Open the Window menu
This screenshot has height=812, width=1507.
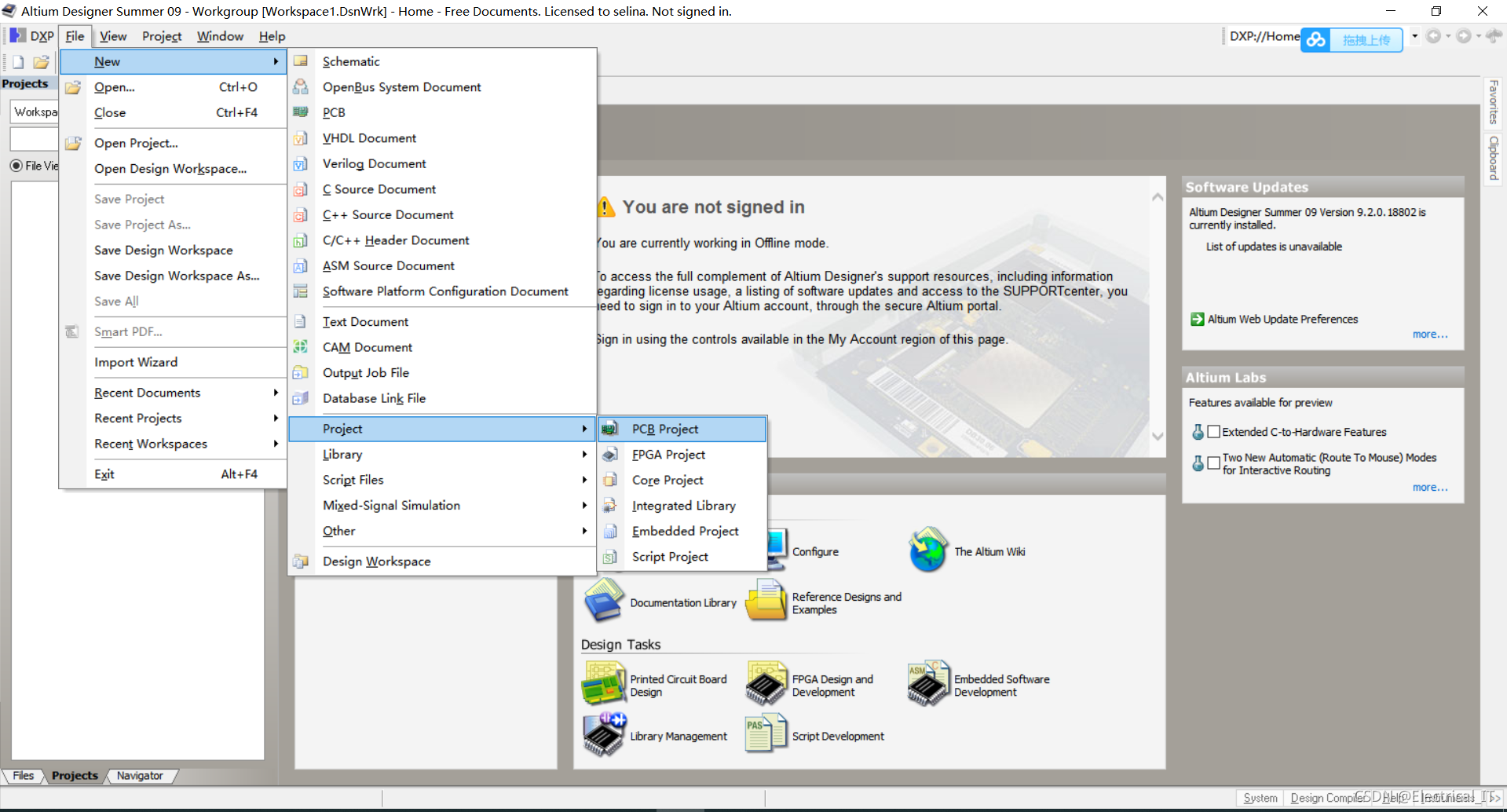pos(220,36)
